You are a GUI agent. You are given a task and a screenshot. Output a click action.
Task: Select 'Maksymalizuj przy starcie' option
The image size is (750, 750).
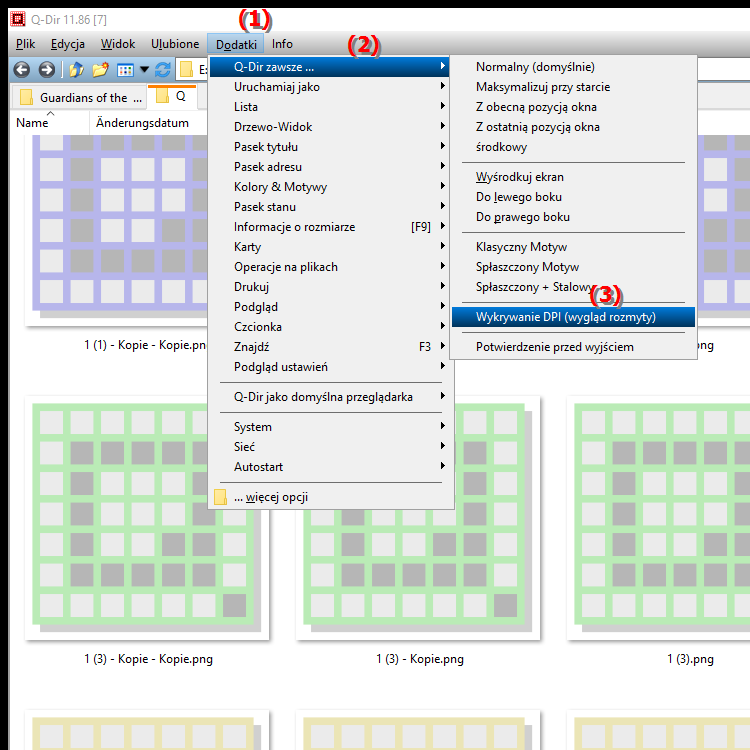(x=573, y=87)
